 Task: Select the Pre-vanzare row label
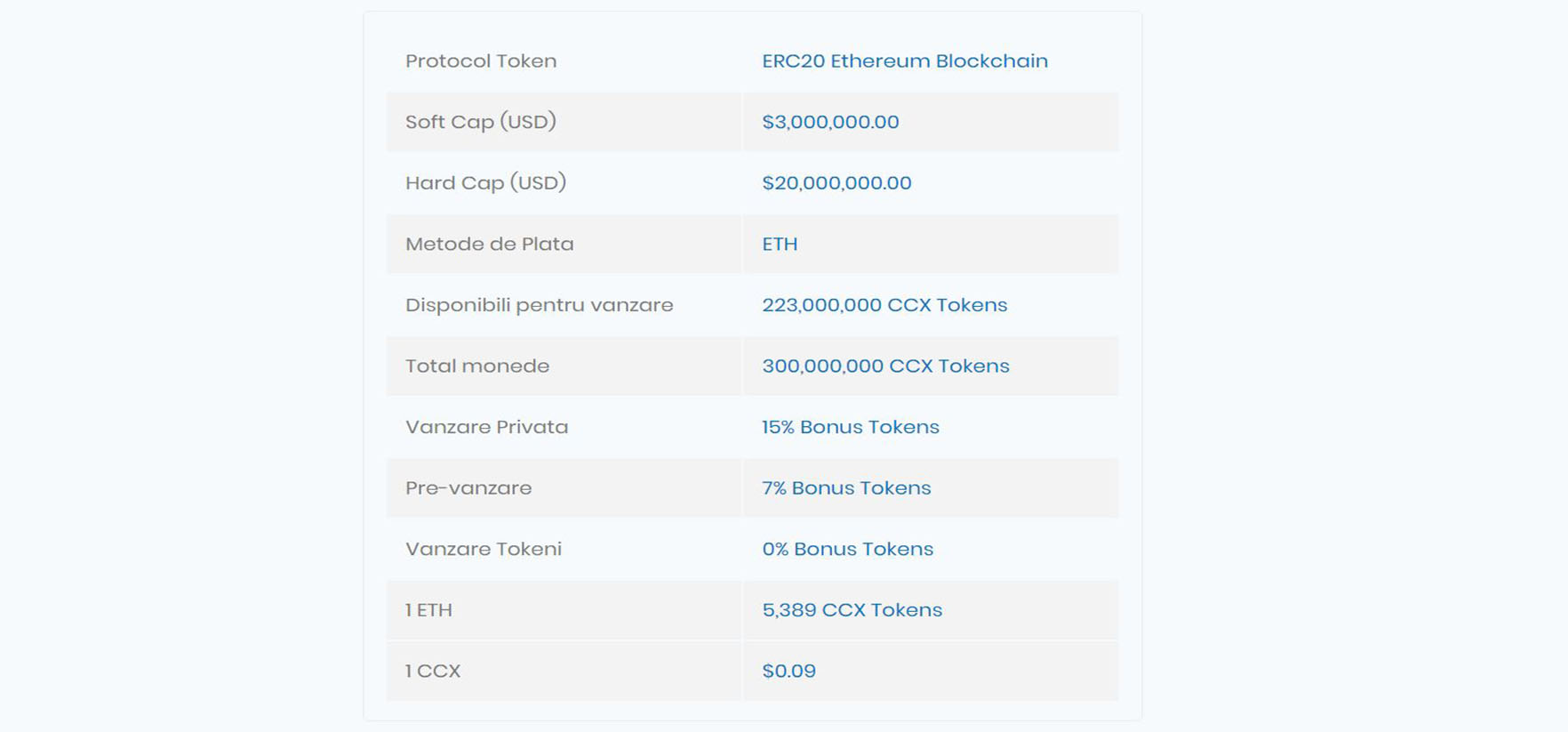click(x=468, y=487)
